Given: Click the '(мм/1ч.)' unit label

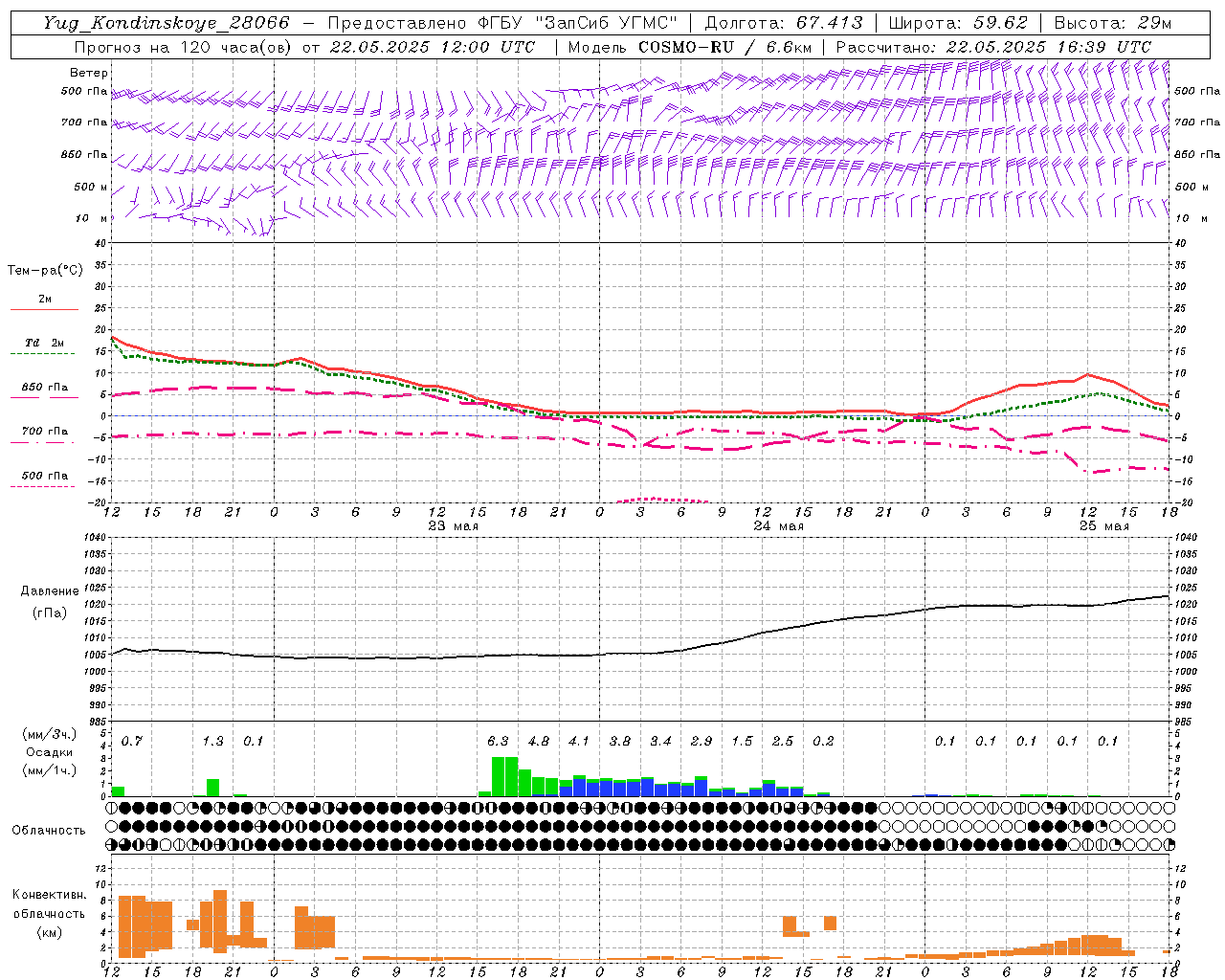Looking at the screenshot, I should pos(50,770).
